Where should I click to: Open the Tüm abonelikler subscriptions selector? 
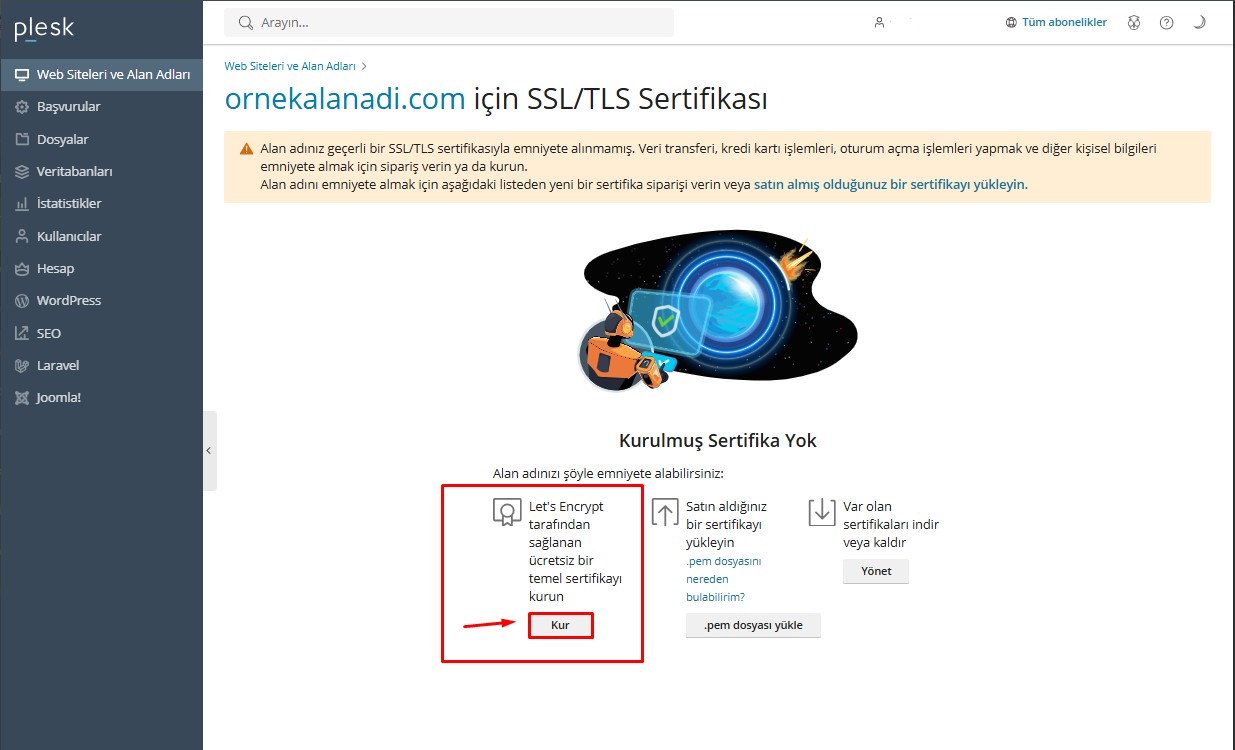coord(1056,23)
